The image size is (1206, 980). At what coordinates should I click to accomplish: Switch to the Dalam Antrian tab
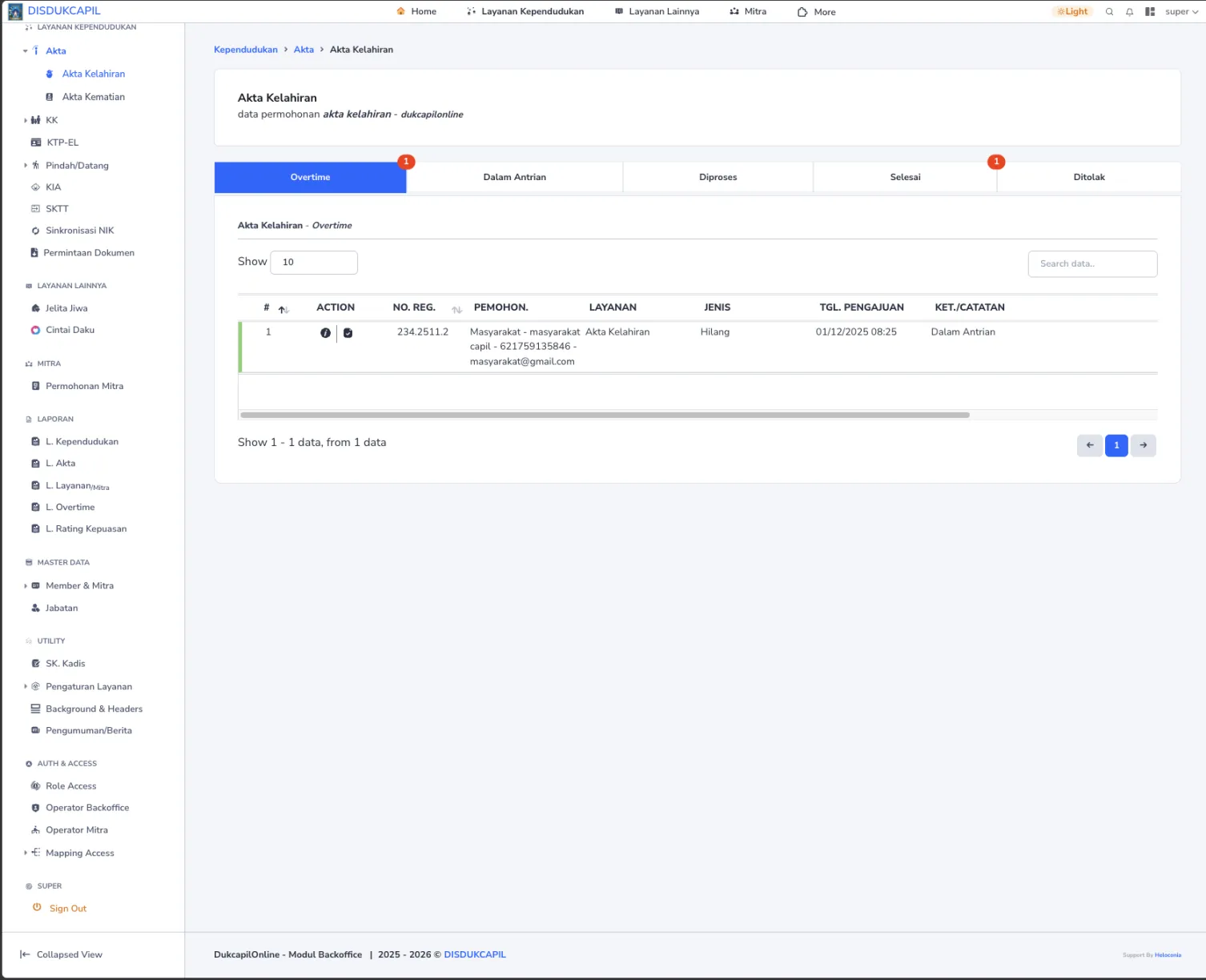pos(514,177)
